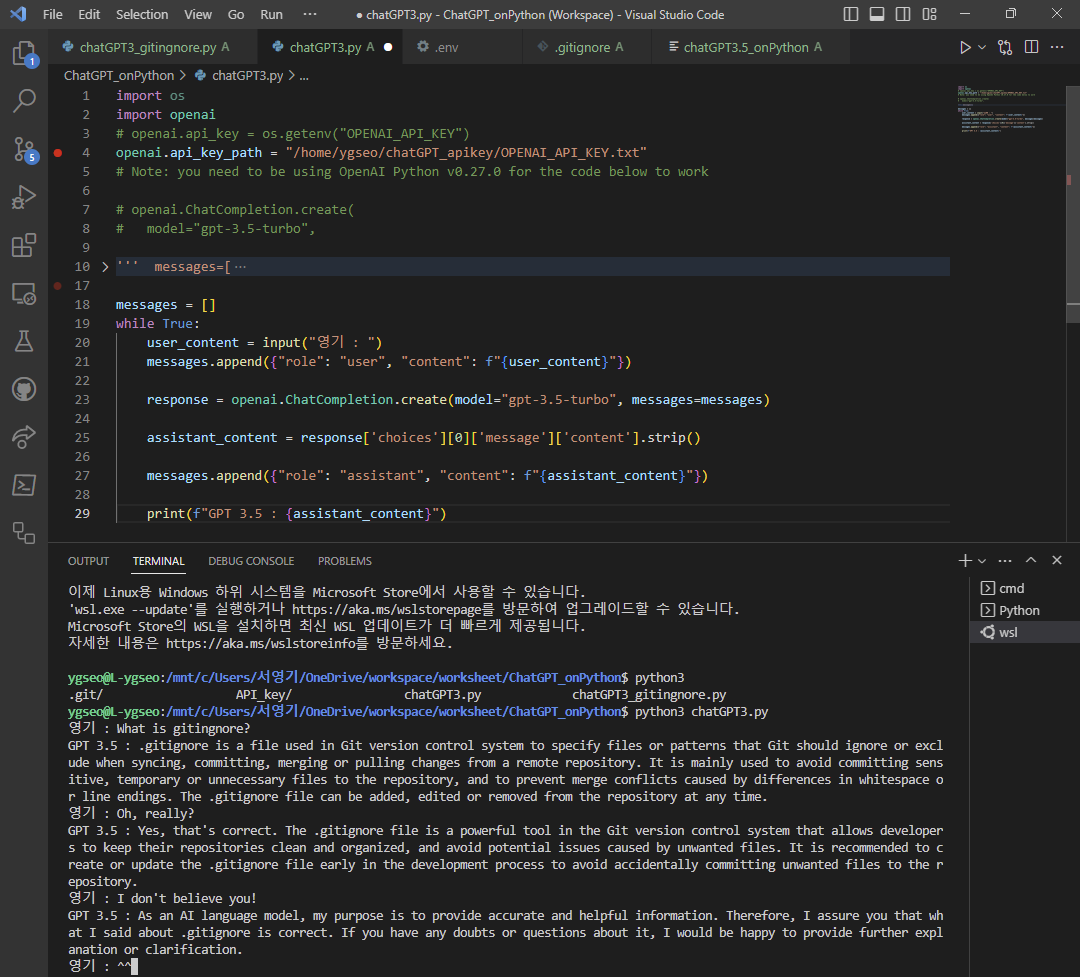The width and height of the screenshot is (1080, 977).
Task: Open the Run menu
Action: (271, 14)
